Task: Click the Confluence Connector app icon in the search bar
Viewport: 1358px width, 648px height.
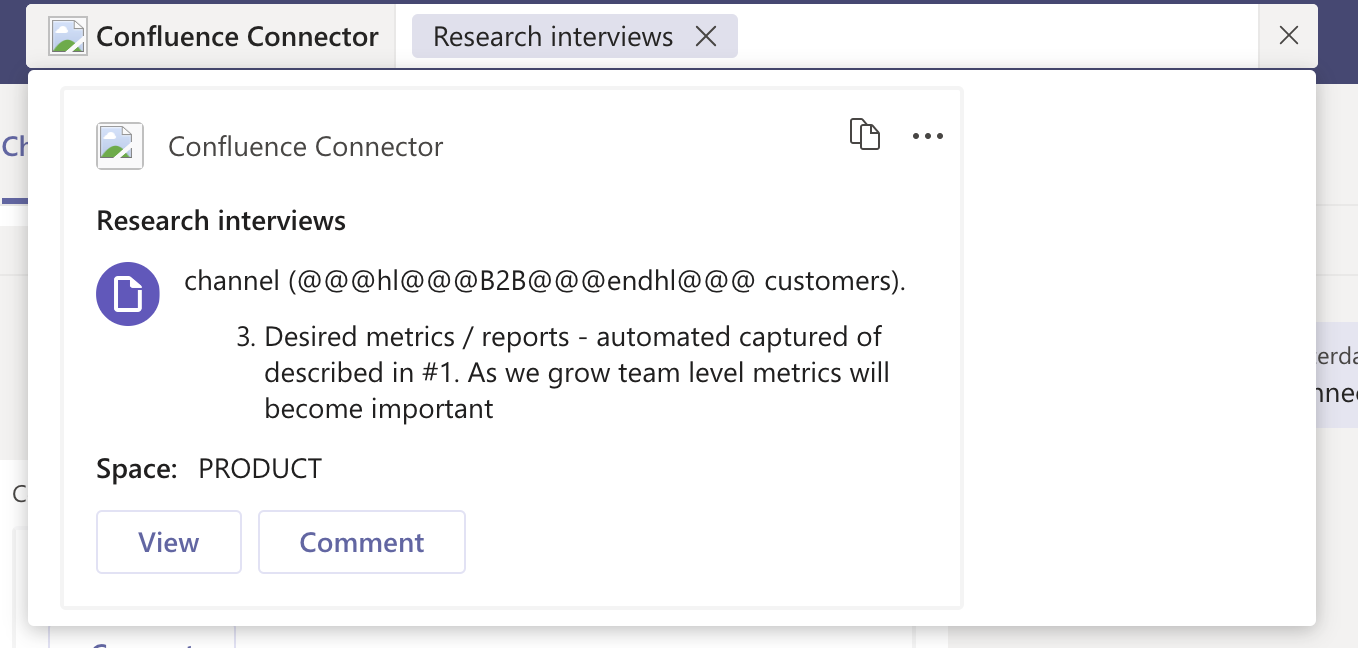Action: (69, 37)
